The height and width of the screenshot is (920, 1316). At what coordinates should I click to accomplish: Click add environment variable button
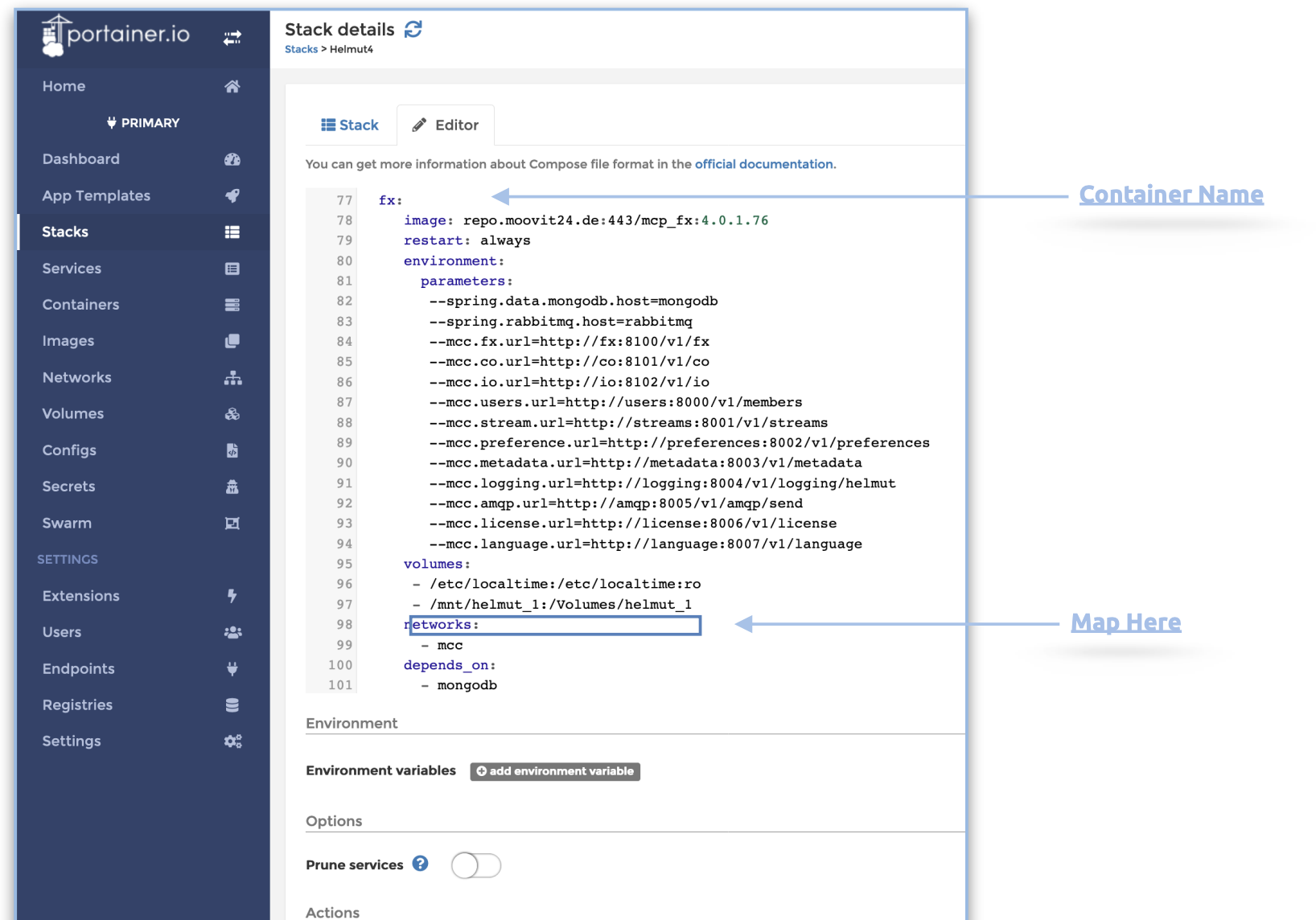click(555, 771)
